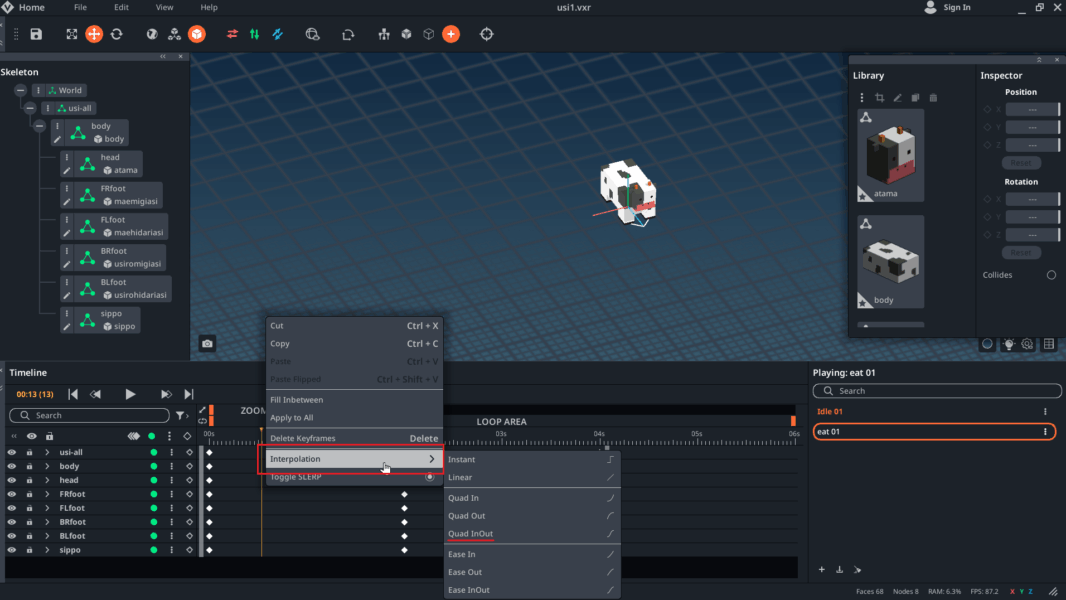Select Delete Keyframes in context menu
This screenshot has width=1066, height=600.
click(354, 438)
